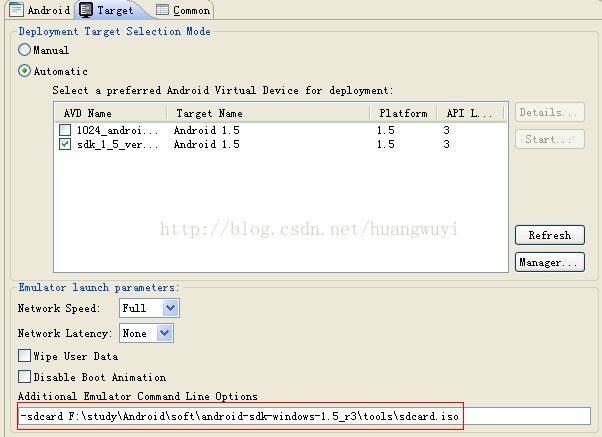Open the Common tab

pyautogui.click(x=184, y=10)
